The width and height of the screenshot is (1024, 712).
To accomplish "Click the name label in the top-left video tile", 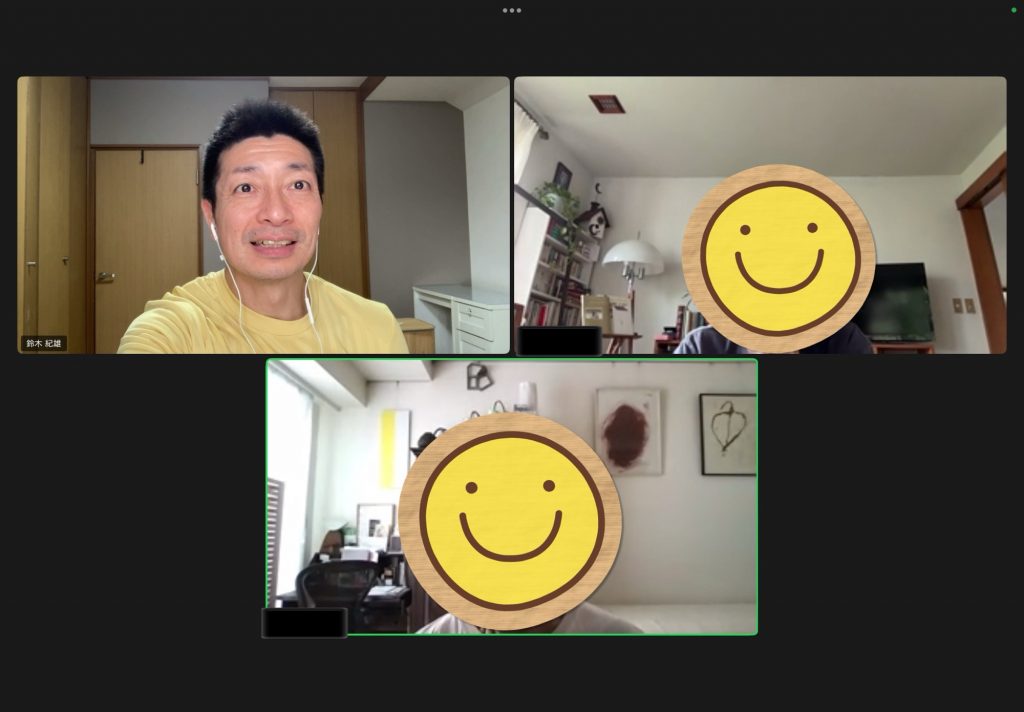I will click(x=44, y=343).
